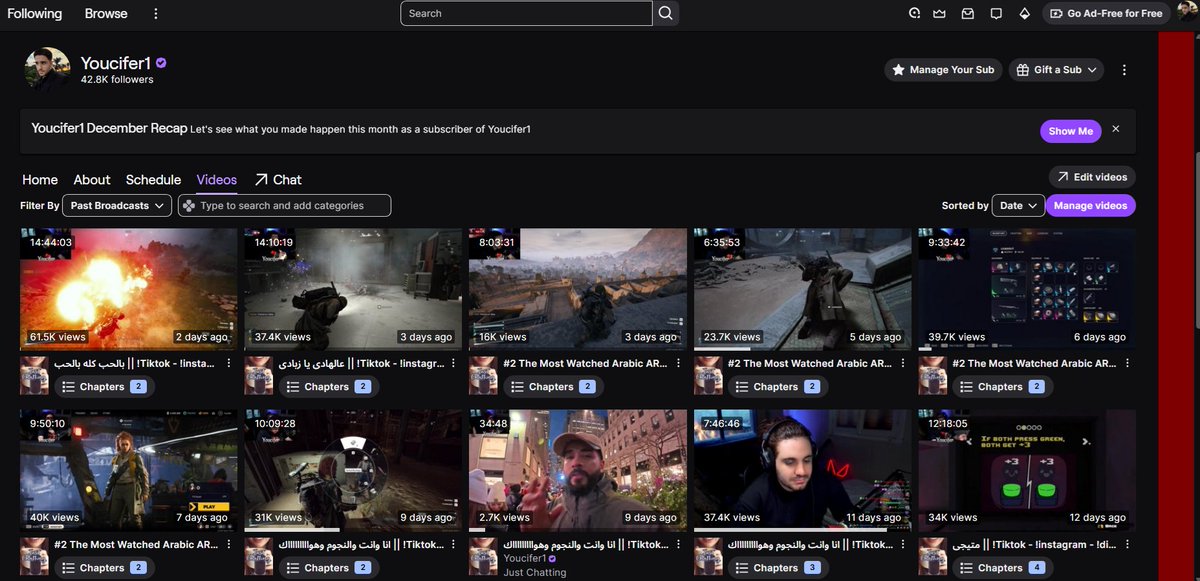Open channel options three-dot menu beside Gift a Sub
1200x581 pixels.
(1125, 70)
